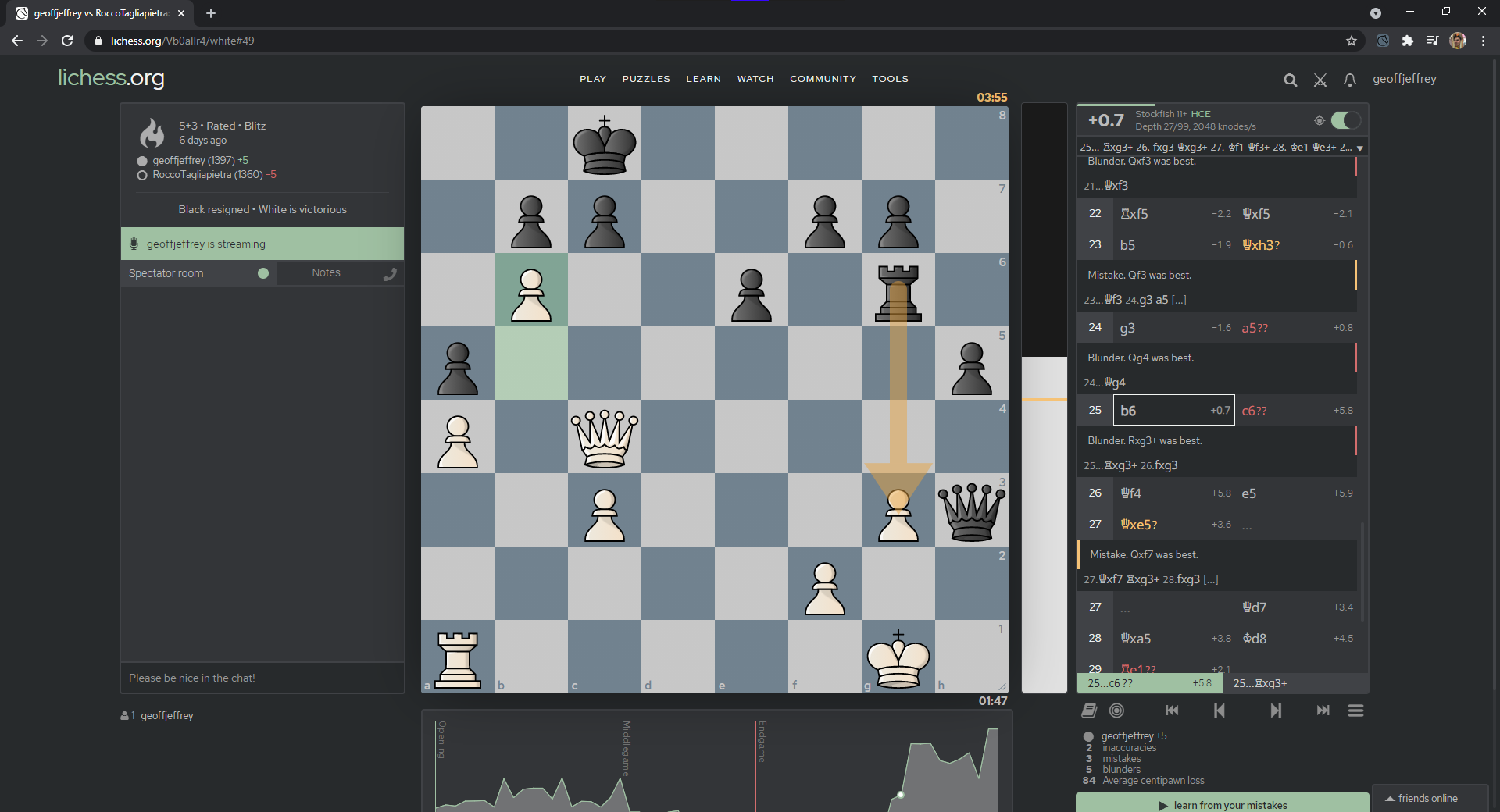The image size is (1500, 812).
Task: Open challenges crossed-swords icon
Action: 1320,80
